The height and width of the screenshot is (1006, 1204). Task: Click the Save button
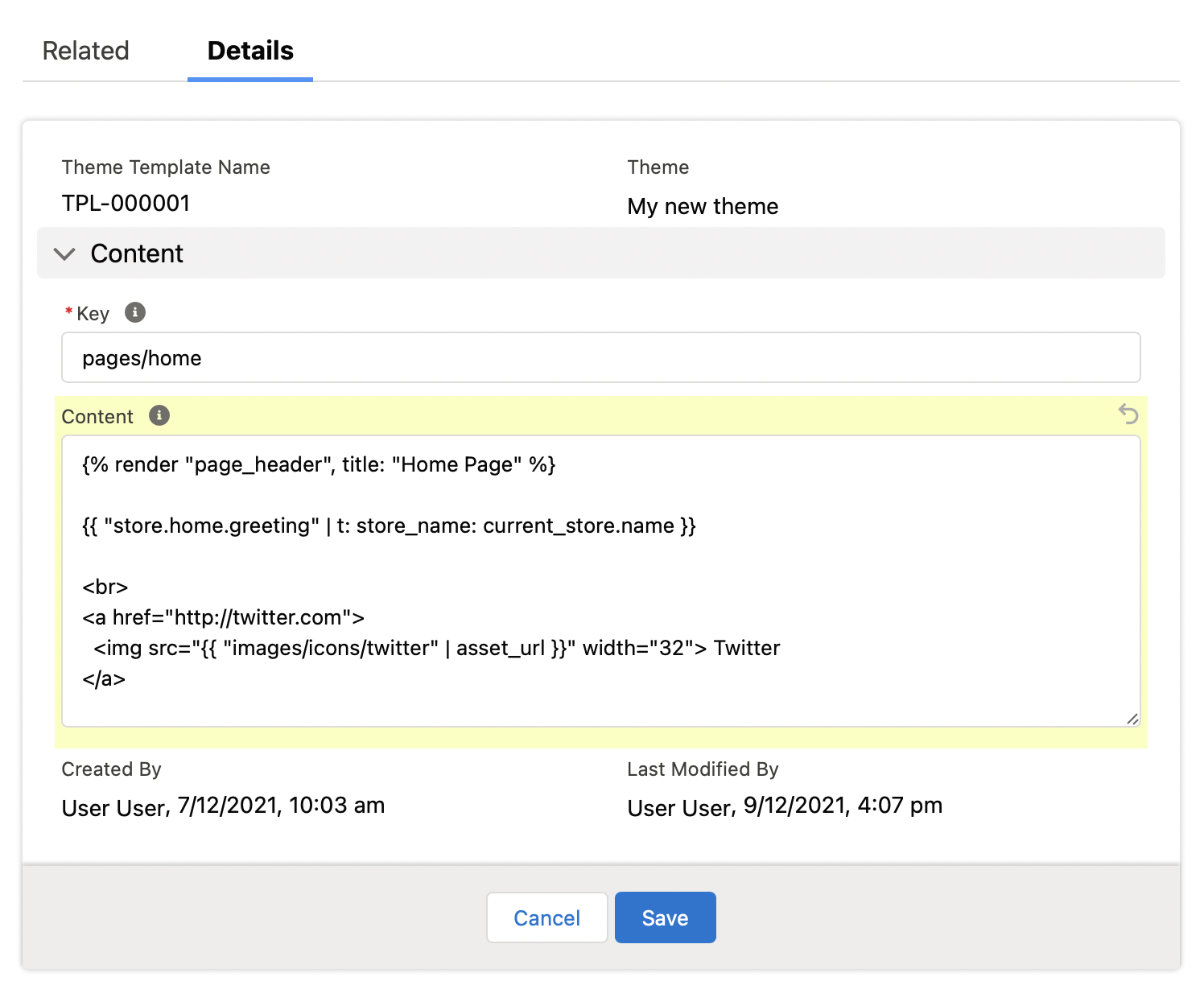pos(666,917)
